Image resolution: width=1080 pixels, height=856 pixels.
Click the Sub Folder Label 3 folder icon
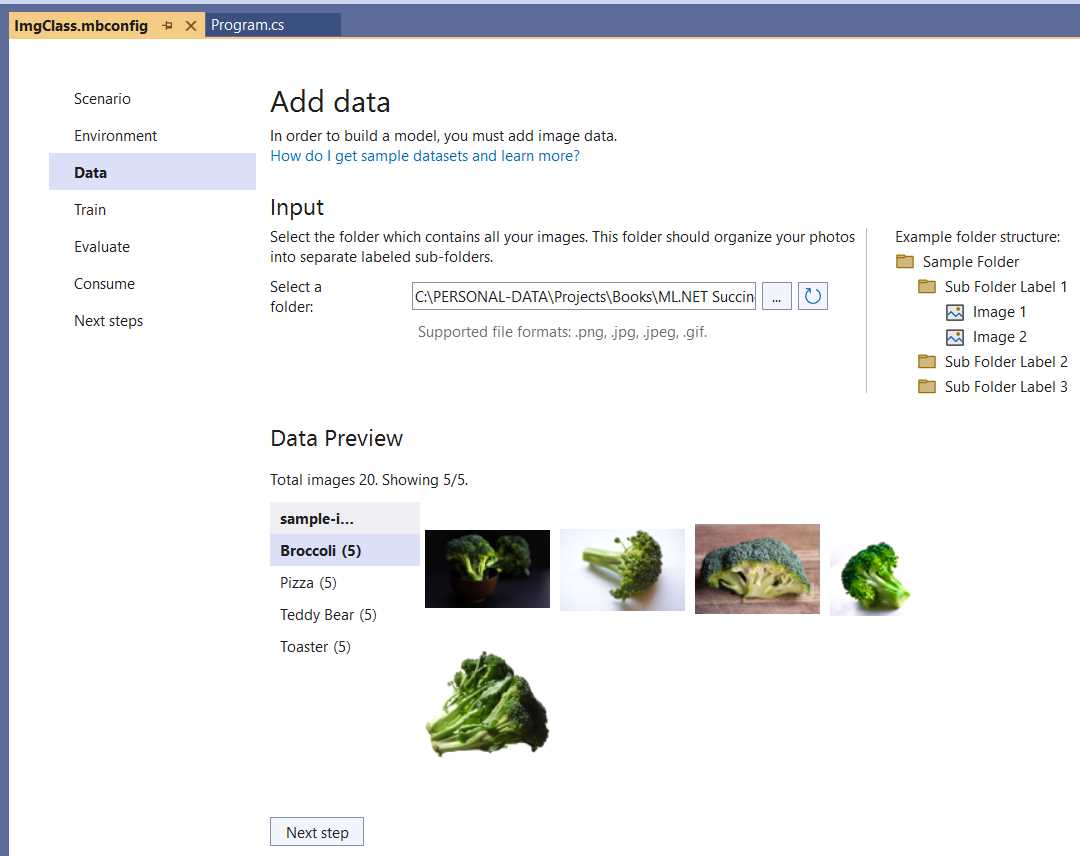tap(927, 386)
